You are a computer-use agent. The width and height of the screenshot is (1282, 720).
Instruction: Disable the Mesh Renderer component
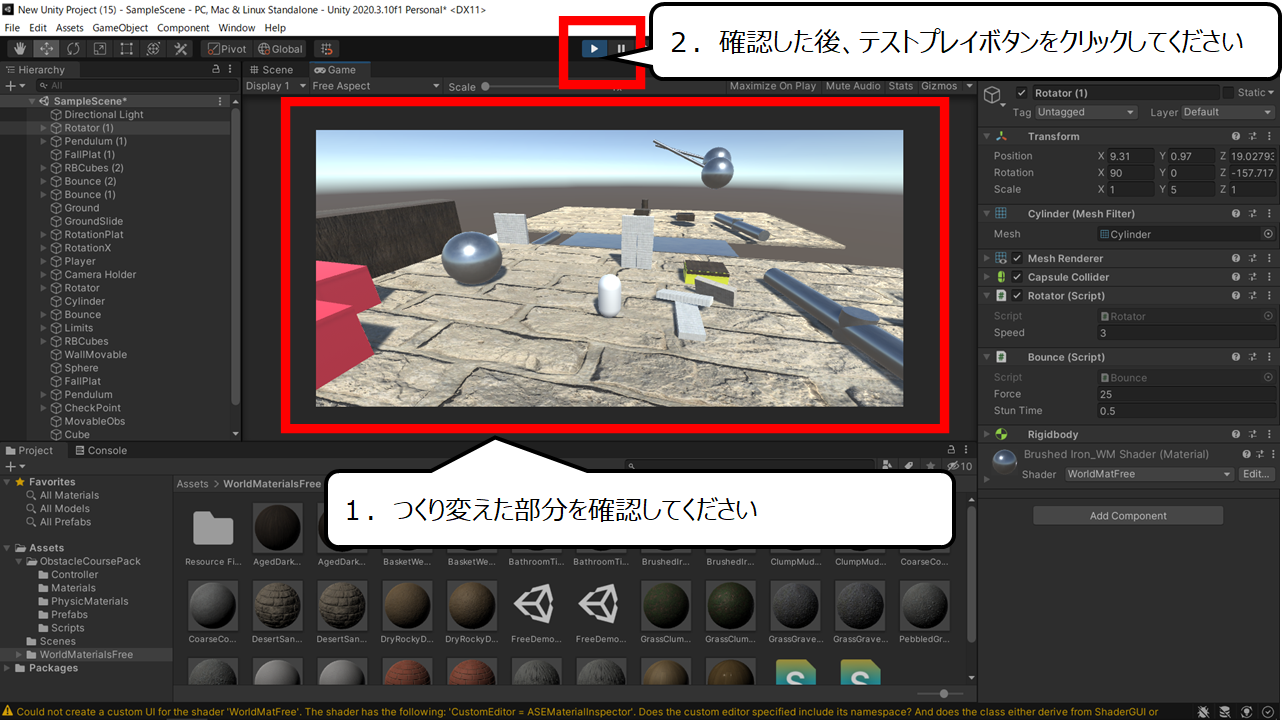(x=1017, y=258)
